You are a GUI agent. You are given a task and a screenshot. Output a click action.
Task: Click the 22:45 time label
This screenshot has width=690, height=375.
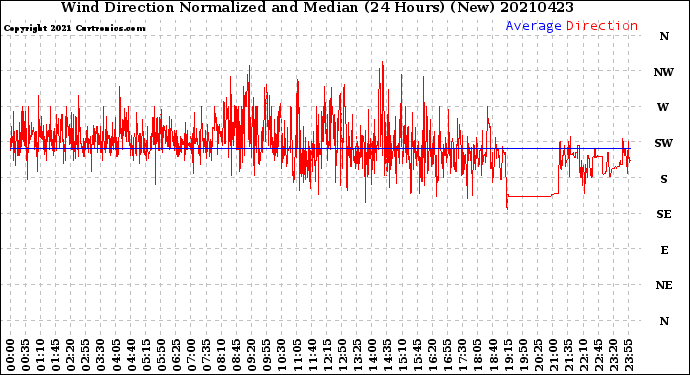pos(598,355)
